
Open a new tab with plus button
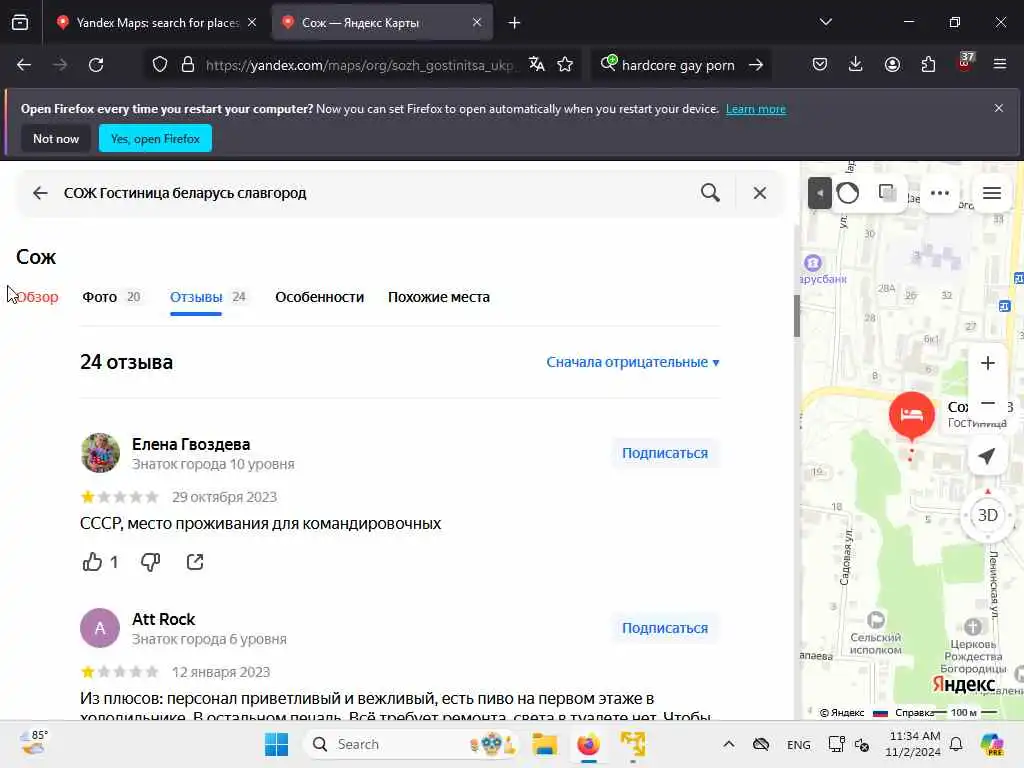pyautogui.click(x=515, y=23)
